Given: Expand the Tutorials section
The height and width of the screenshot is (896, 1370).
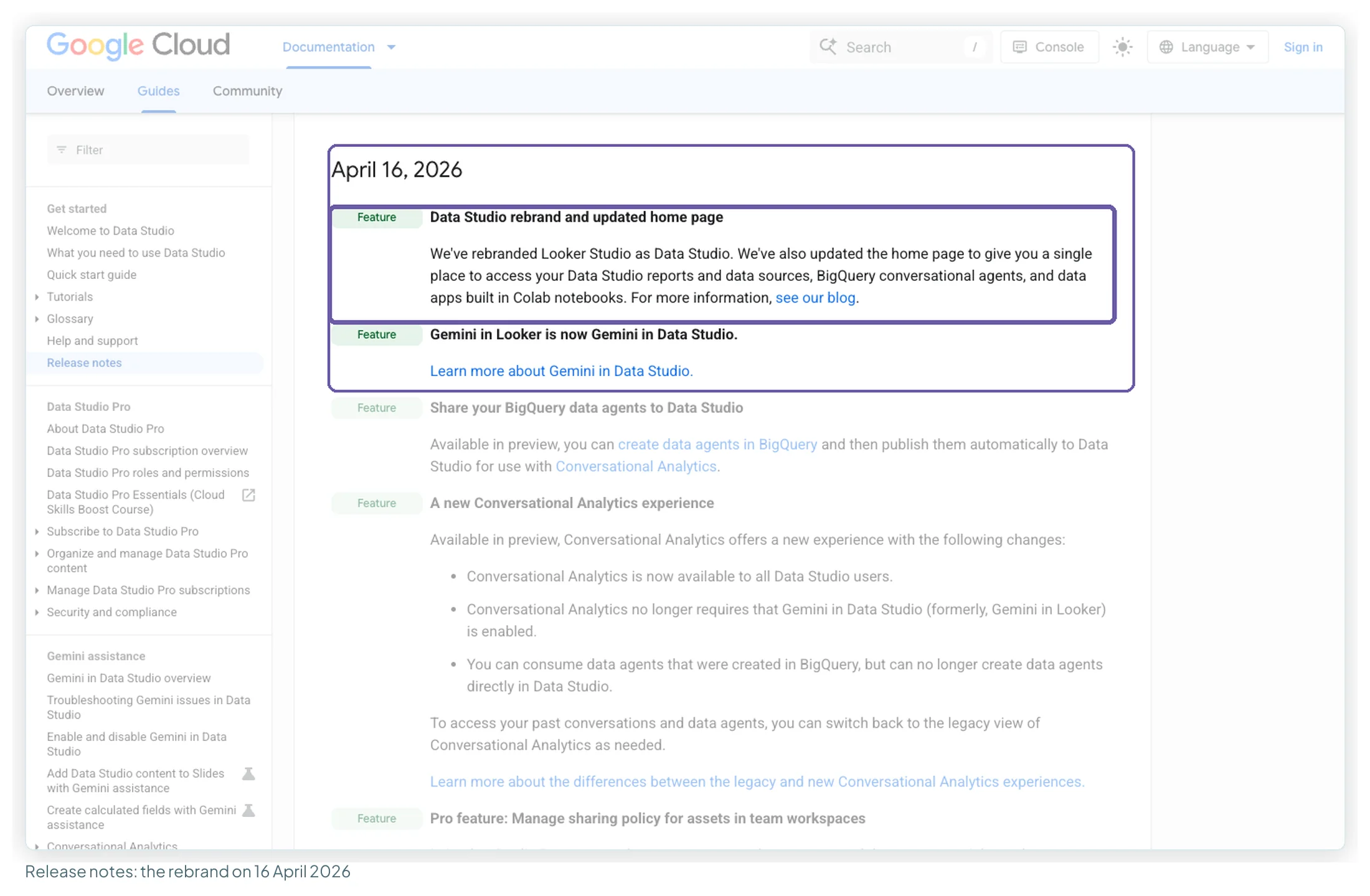Looking at the screenshot, I should pyautogui.click(x=37, y=297).
